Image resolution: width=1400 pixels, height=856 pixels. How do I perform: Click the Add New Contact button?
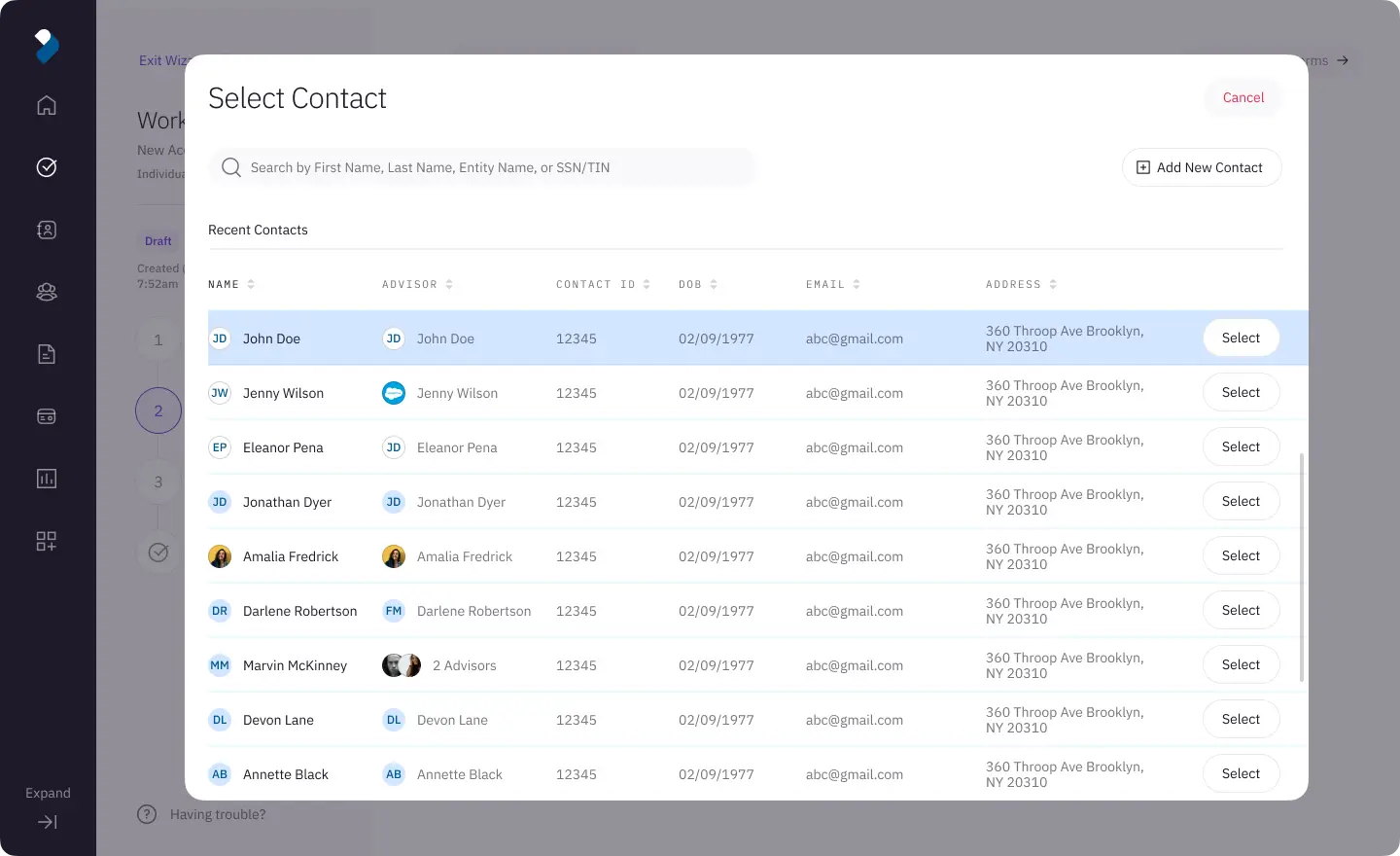(1201, 167)
